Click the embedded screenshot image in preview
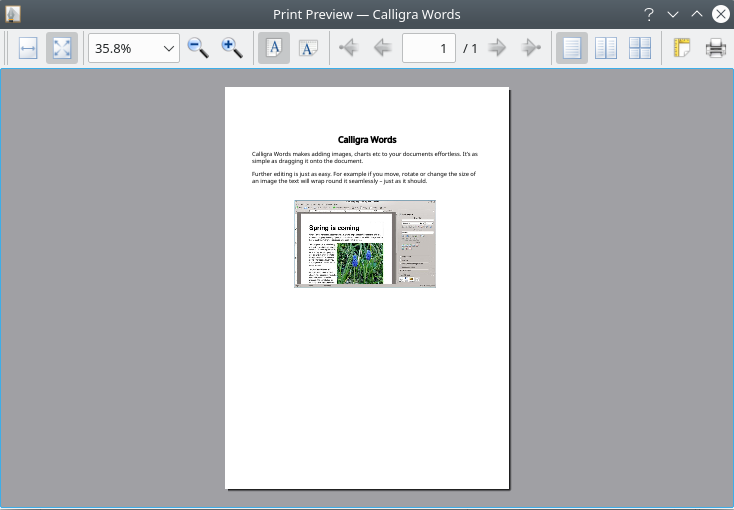The image size is (734, 510). (x=365, y=244)
